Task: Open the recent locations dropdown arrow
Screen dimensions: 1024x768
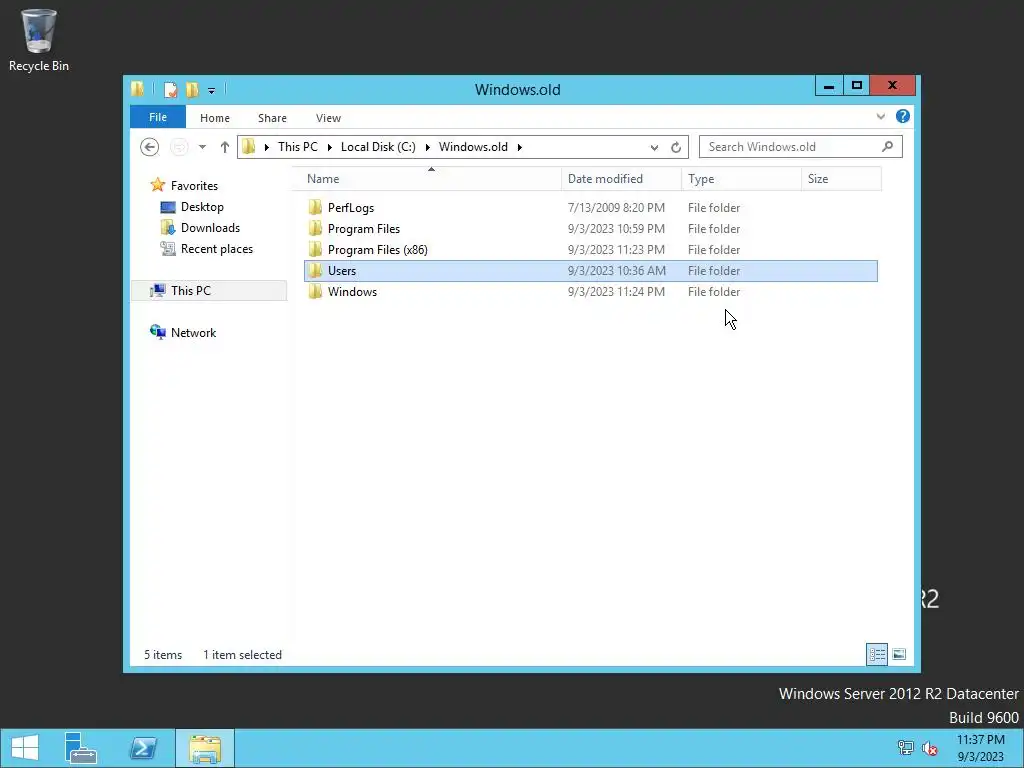Action: (202, 147)
